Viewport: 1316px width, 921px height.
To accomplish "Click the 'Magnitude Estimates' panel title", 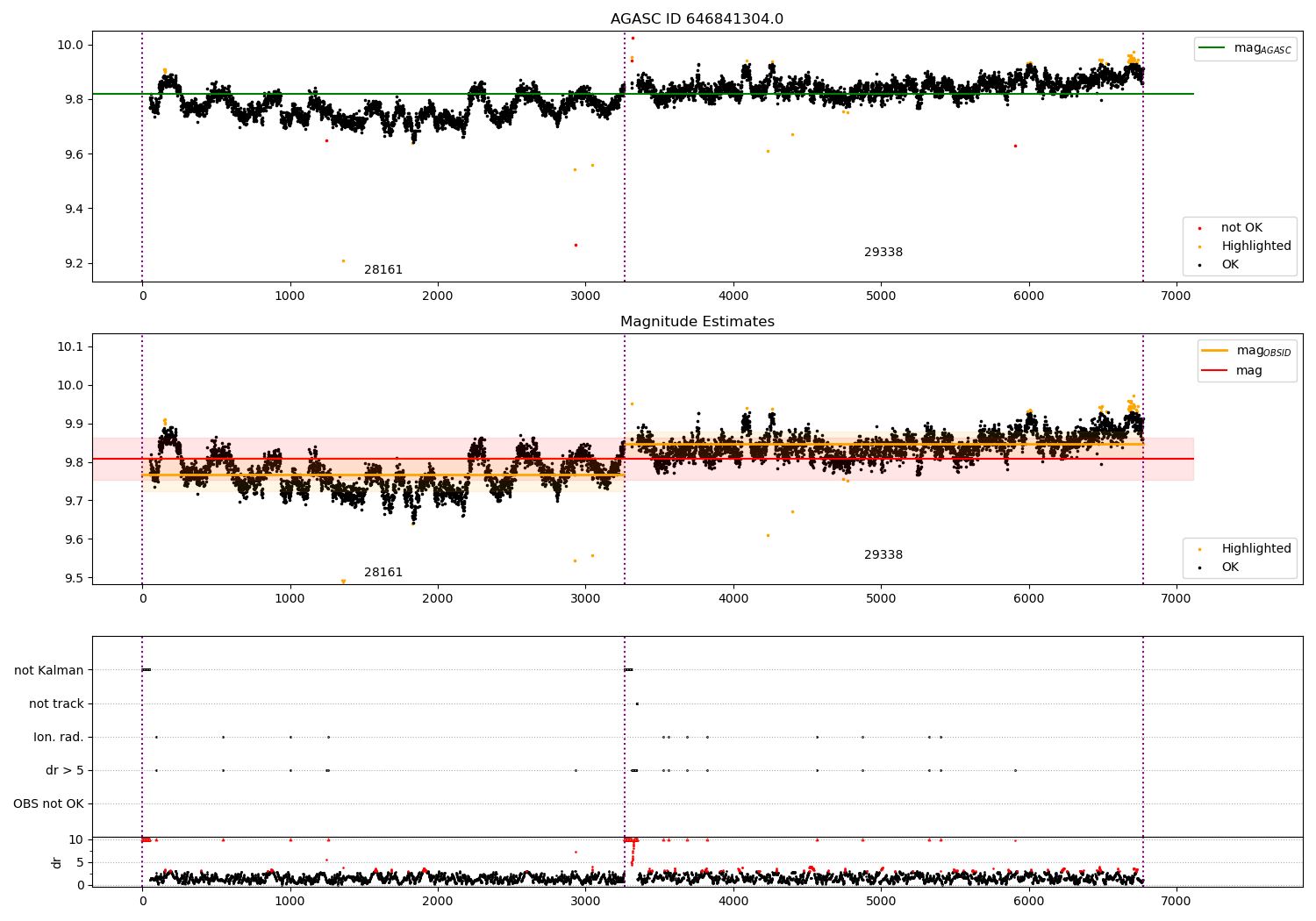I will pos(697,322).
